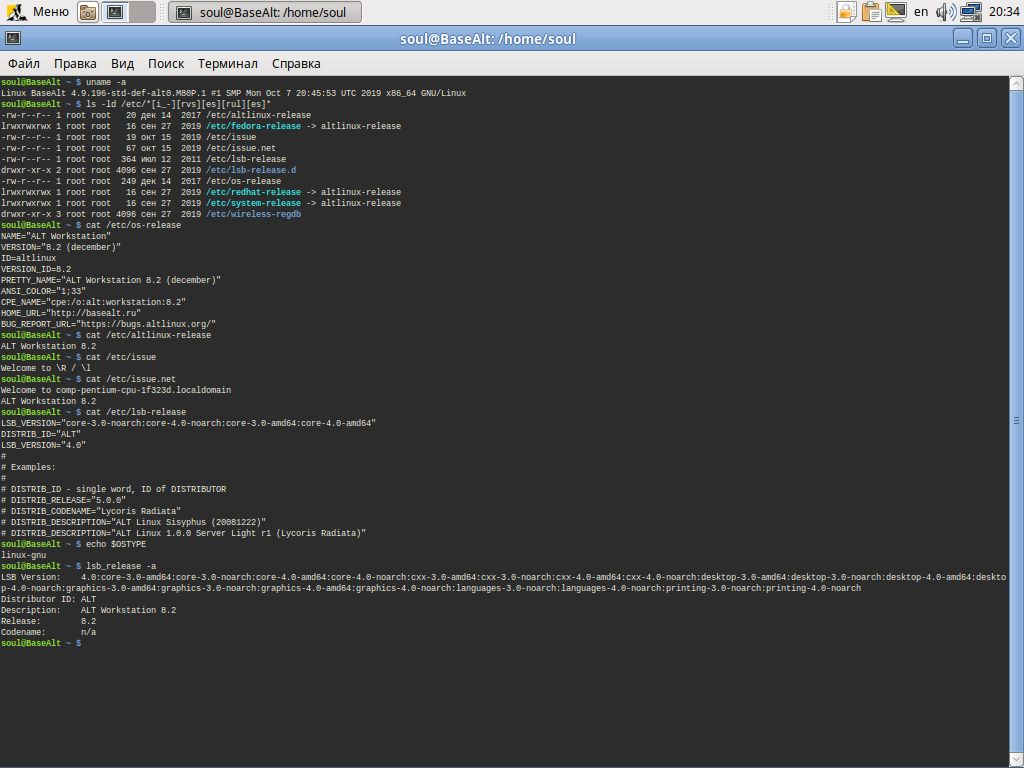
Task: Click the 'Description: ALT Workstation 8.2' line
Action: (x=88, y=611)
